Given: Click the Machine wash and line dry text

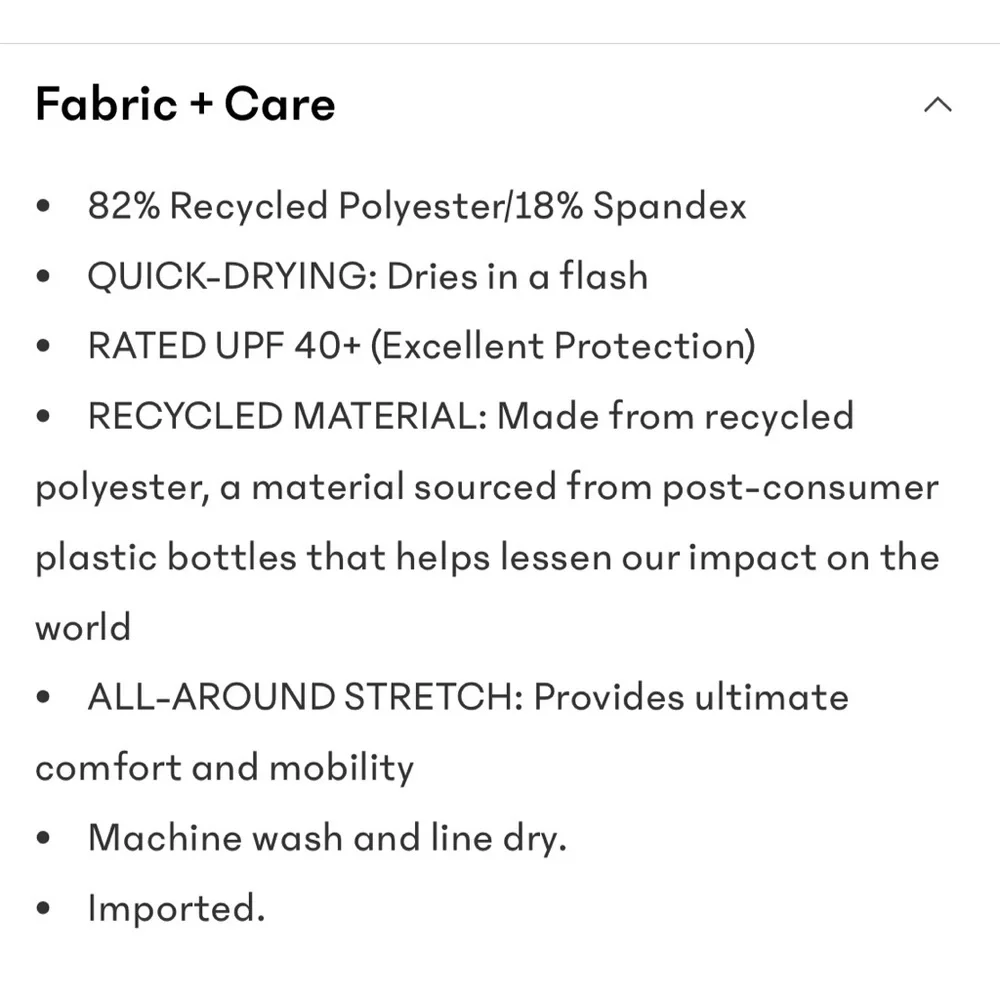Looking at the screenshot, I should coord(327,837).
